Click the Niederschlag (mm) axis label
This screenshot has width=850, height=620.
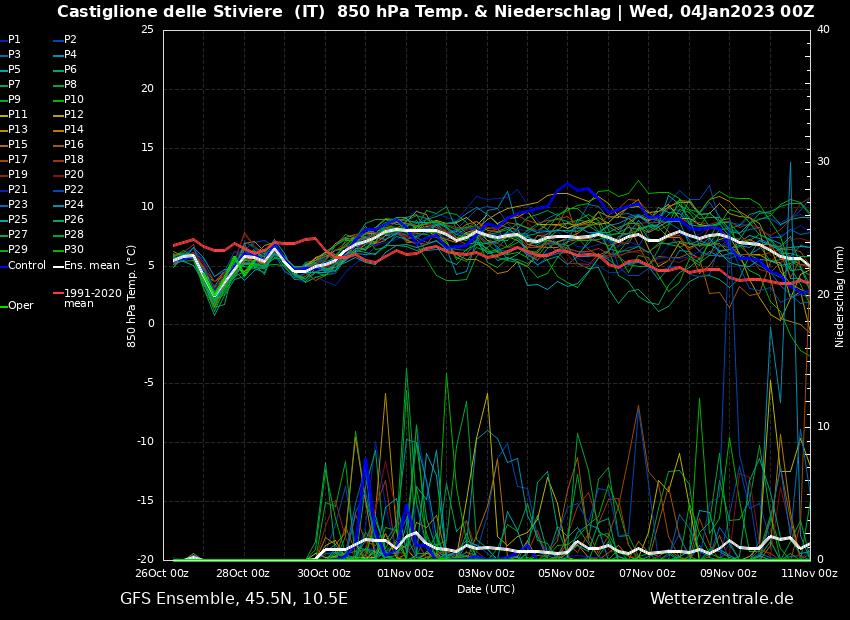click(840, 296)
